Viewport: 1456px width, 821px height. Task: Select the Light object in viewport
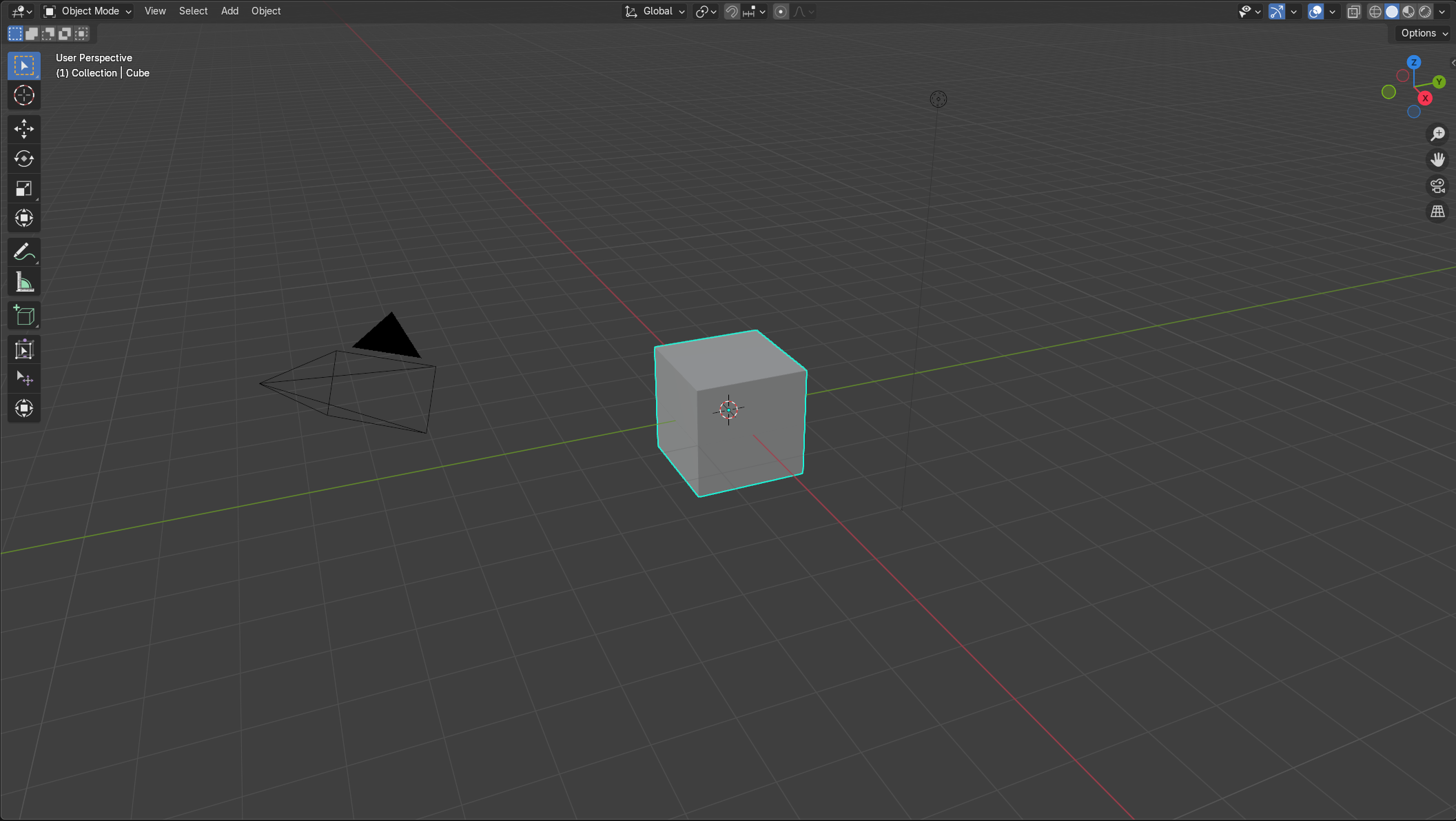pos(938,99)
